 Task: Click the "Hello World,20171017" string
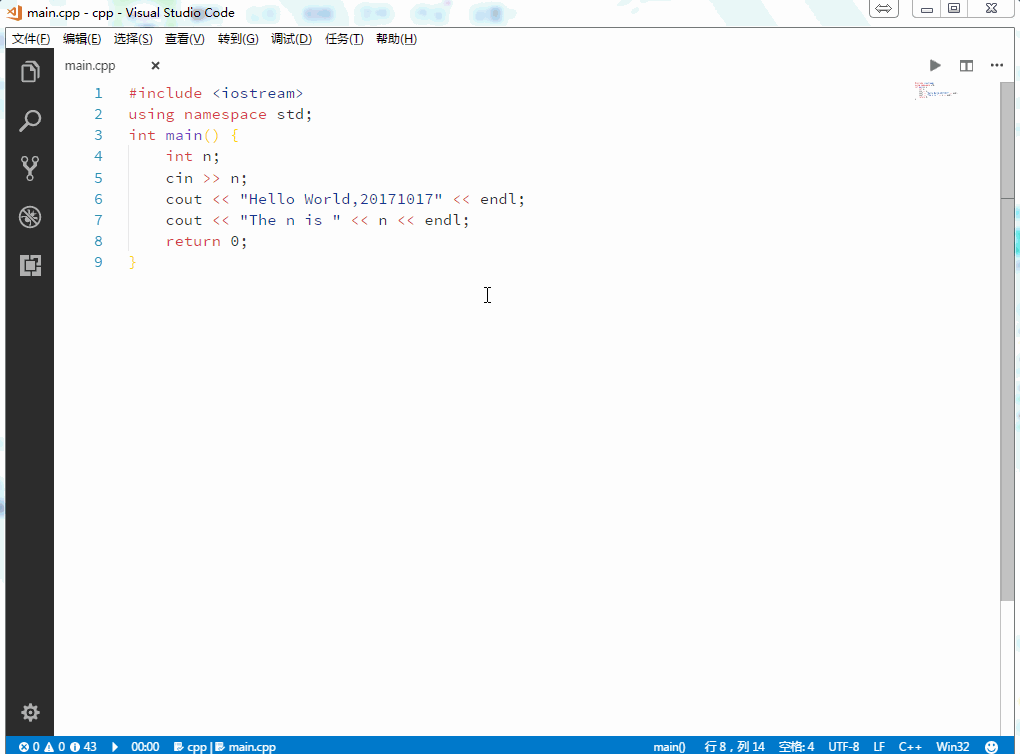point(341,199)
